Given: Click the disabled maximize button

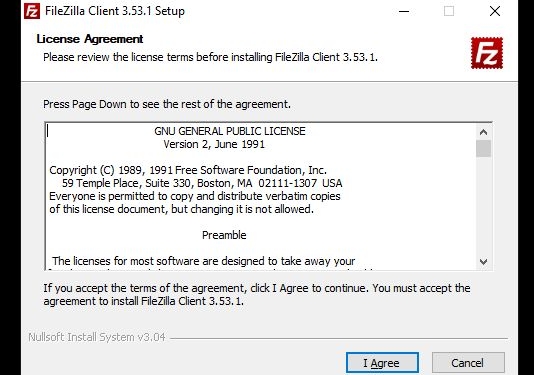Looking at the screenshot, I should click(449, 11).
